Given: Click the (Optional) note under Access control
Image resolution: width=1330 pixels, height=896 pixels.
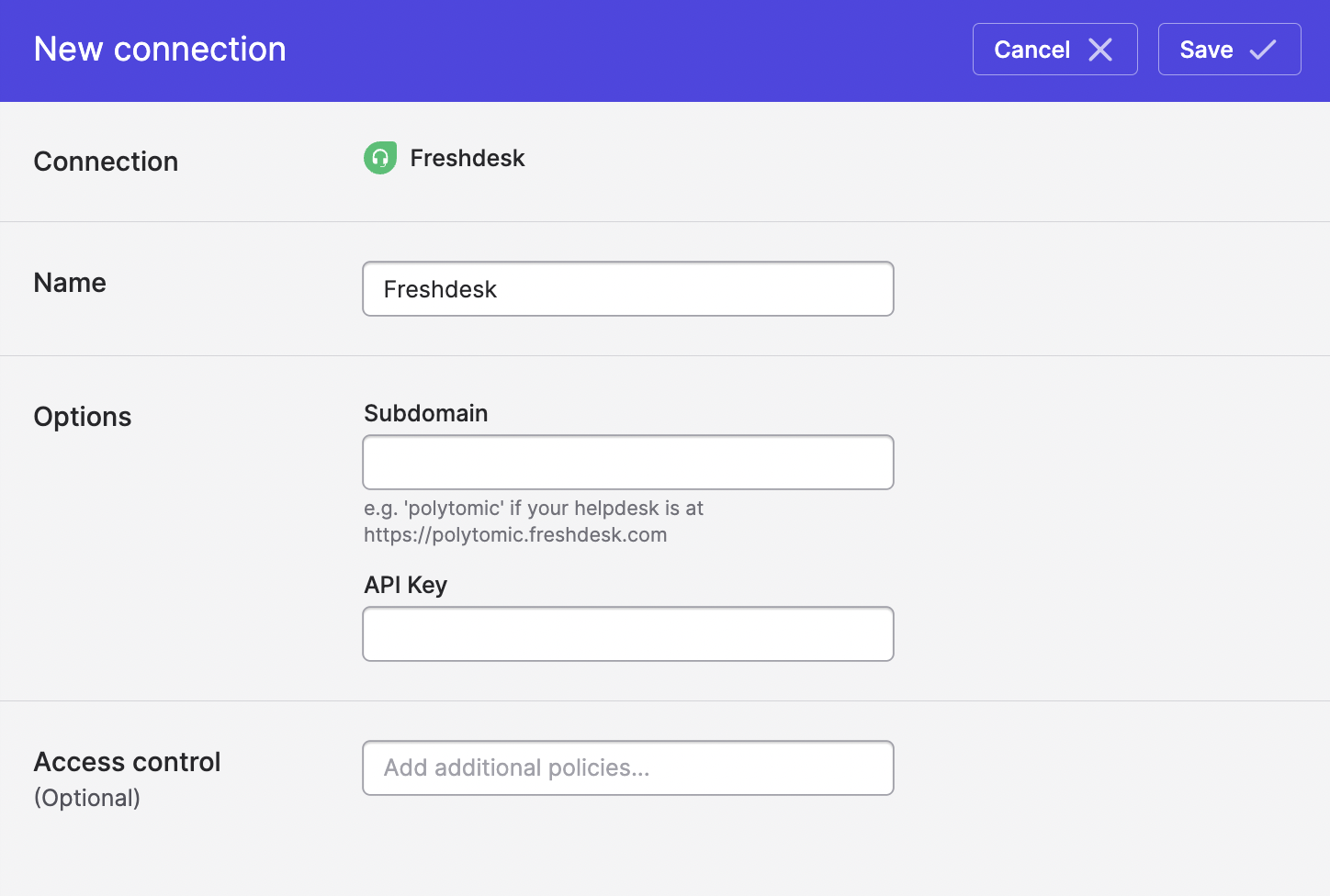Looking at the screenshot, I should [87, 798].
